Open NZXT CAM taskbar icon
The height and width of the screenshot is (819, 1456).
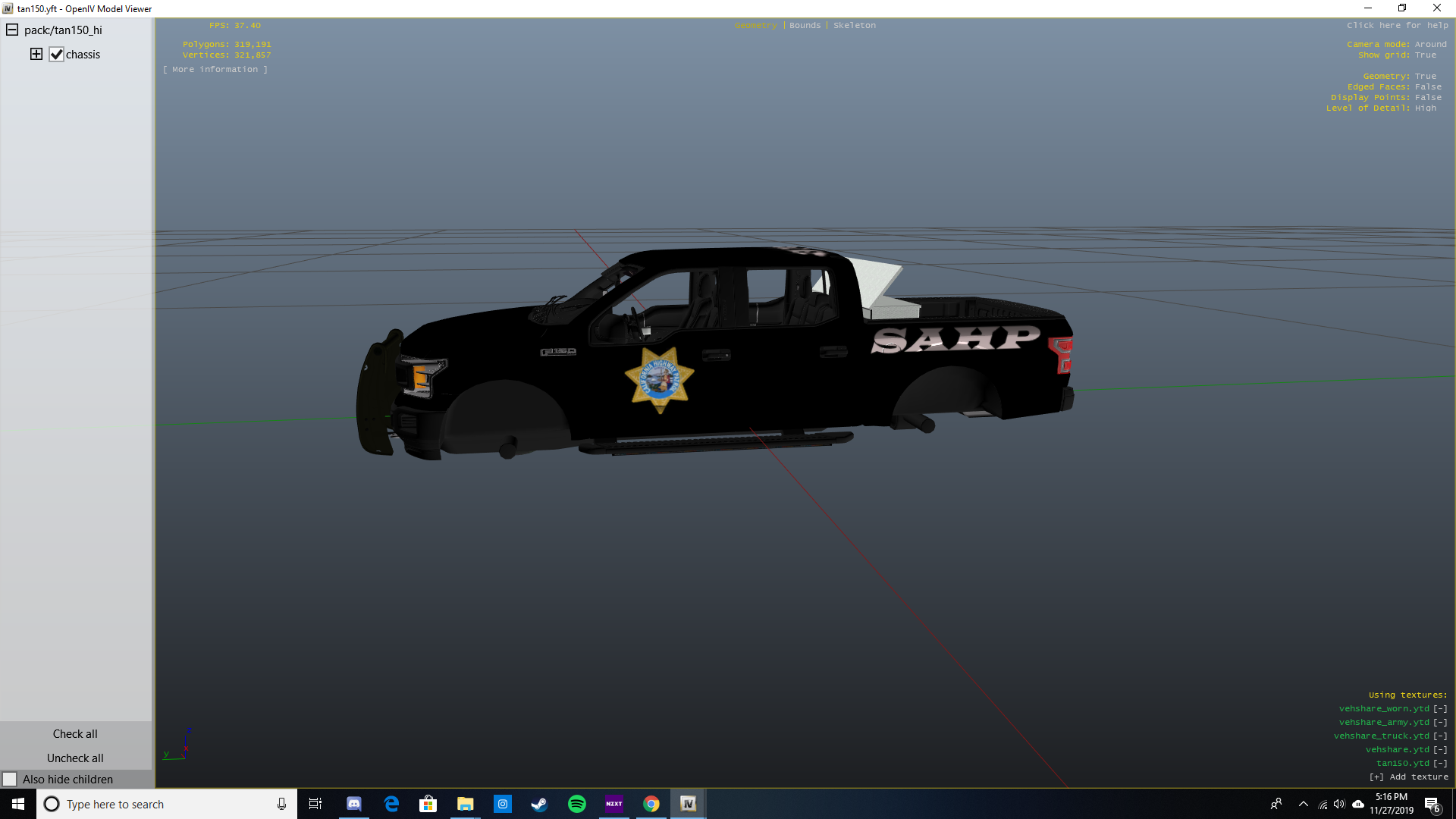tap(613, 804)
